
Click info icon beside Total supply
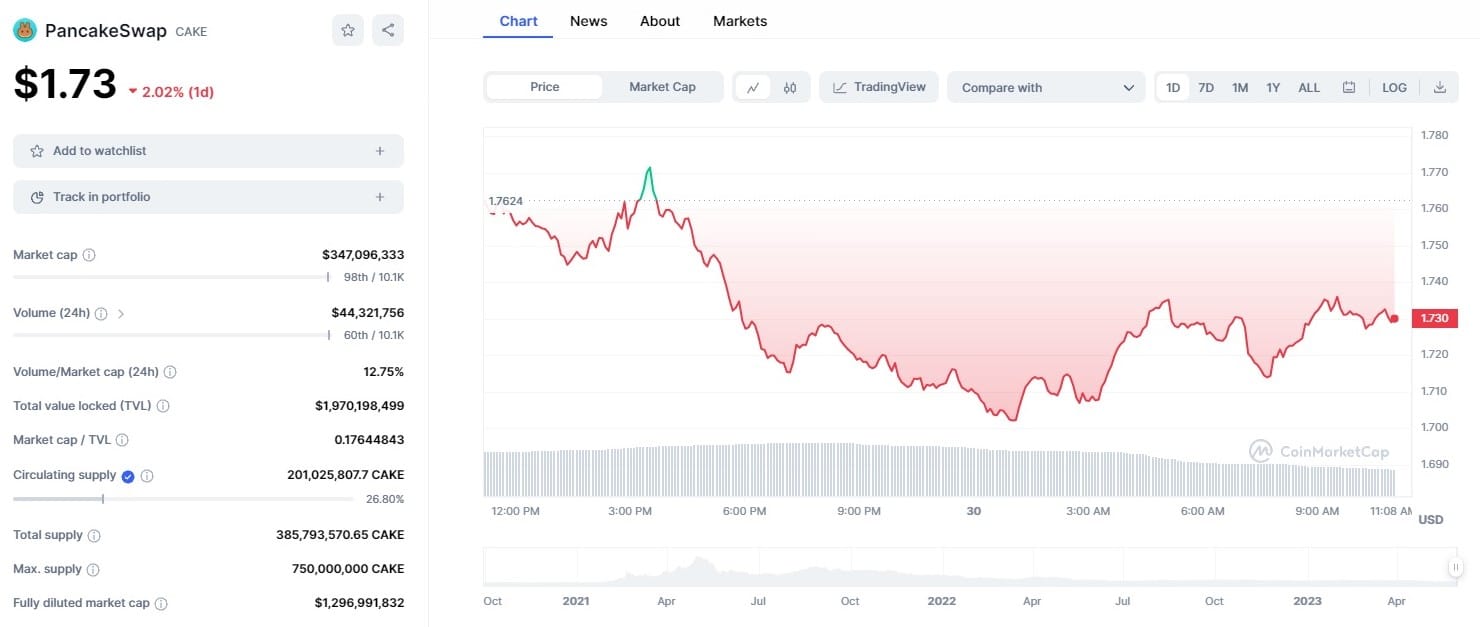(94, 536)
